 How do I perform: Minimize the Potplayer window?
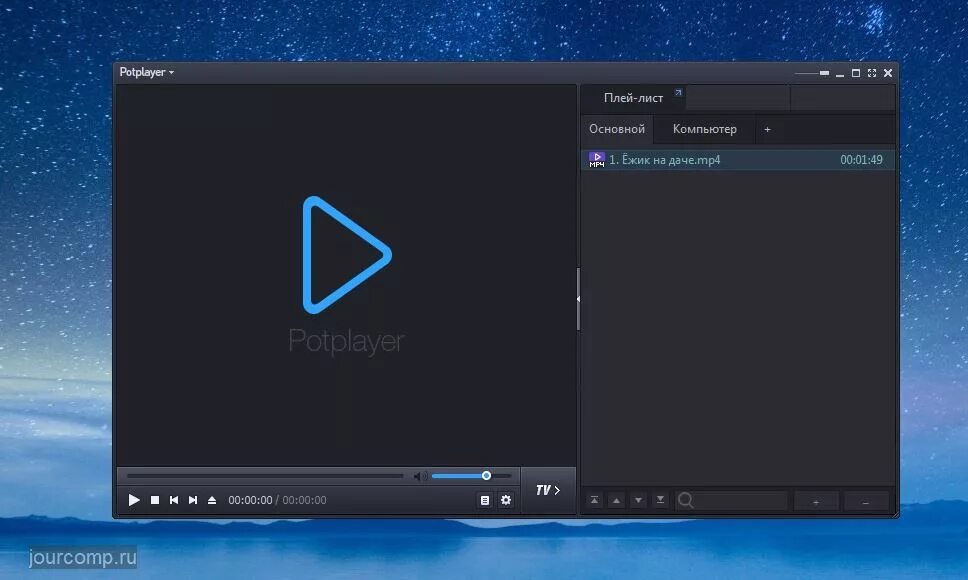(x=840, y=74)
